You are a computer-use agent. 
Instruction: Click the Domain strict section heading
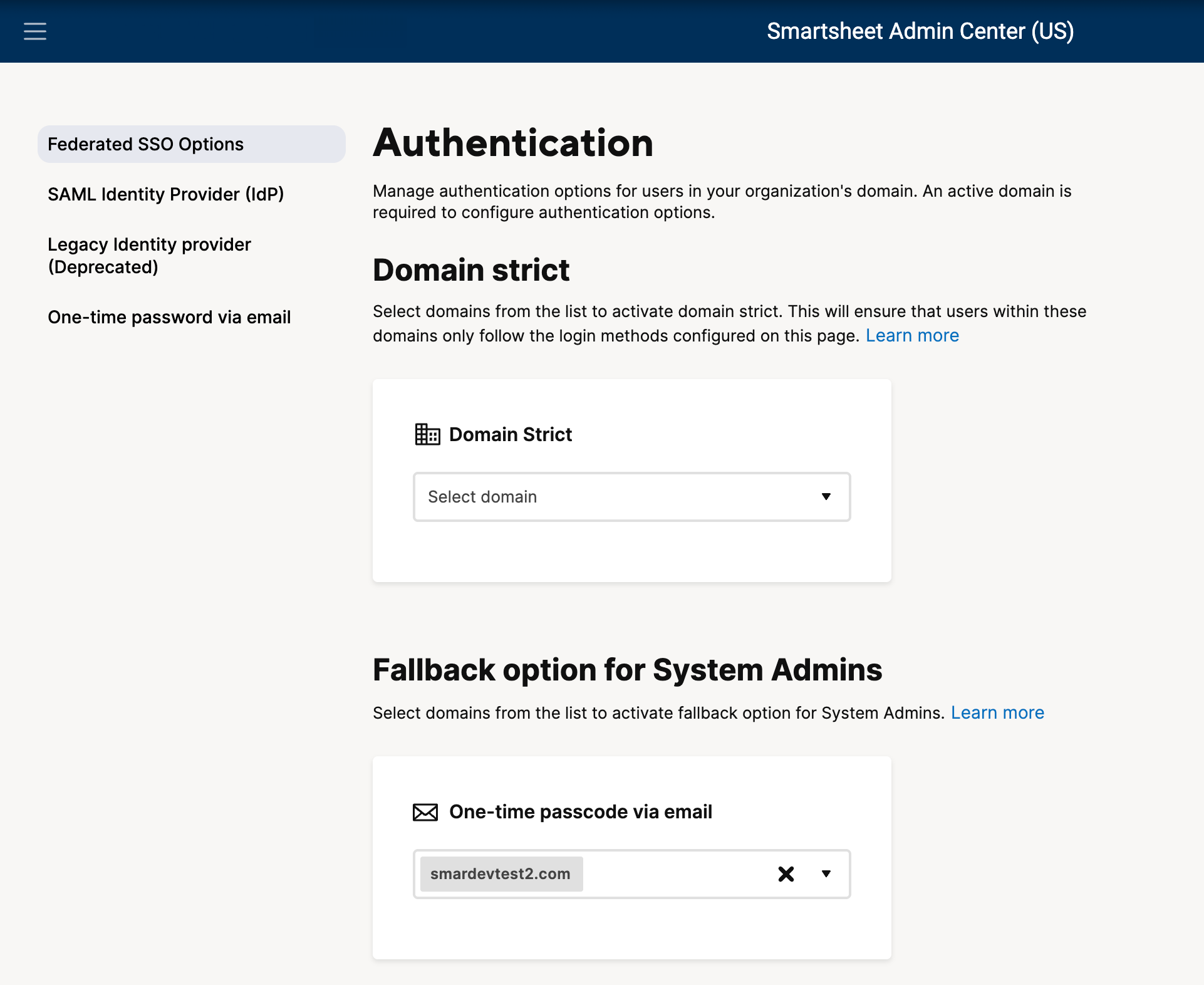[471, 270]
